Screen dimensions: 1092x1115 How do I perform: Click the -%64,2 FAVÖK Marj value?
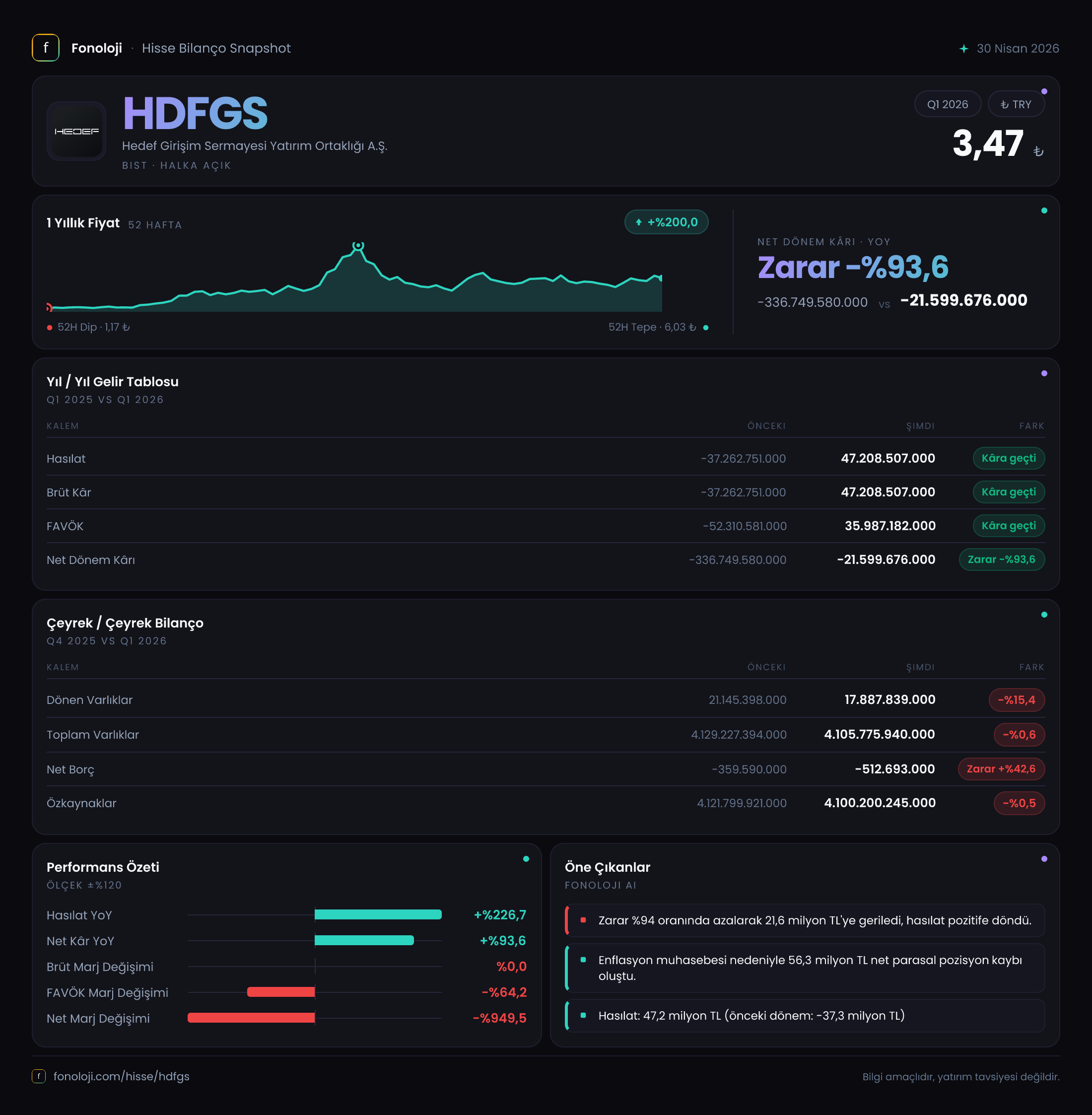504,992
